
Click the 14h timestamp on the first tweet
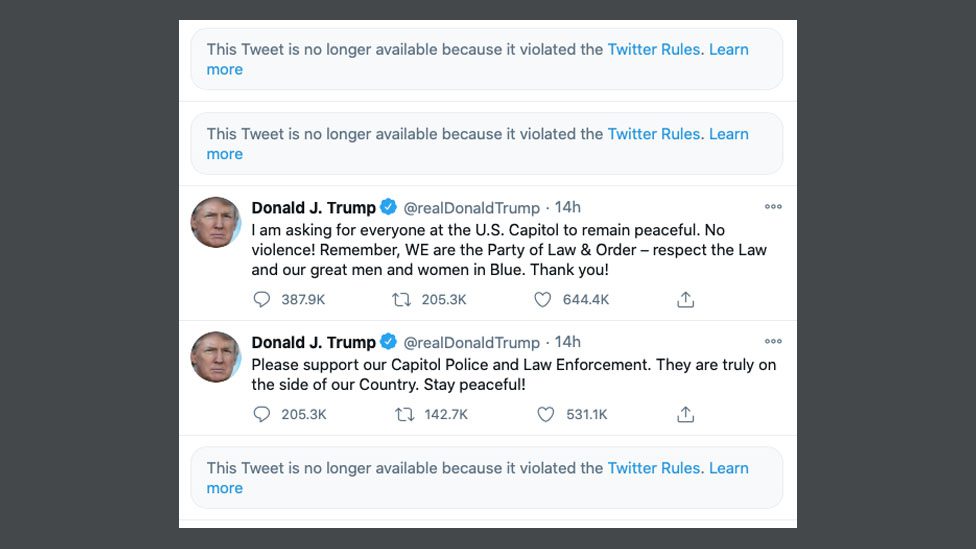point(567,208)
